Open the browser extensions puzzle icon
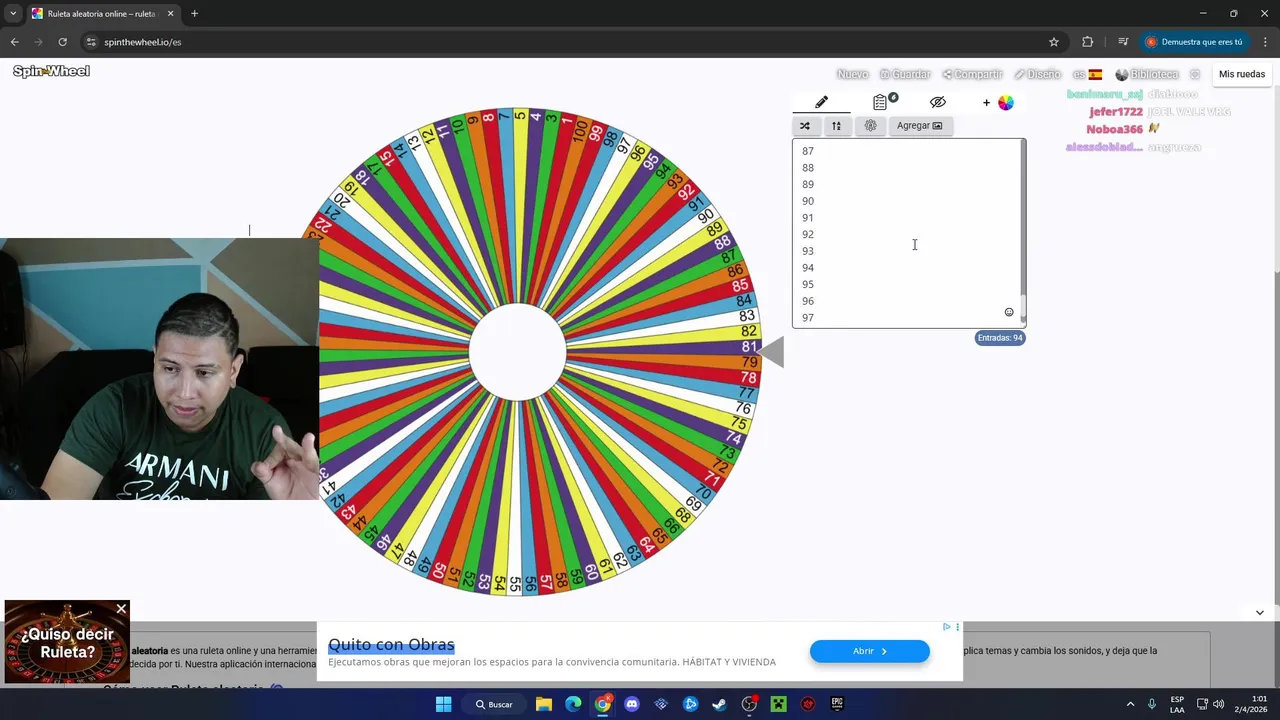 tap(1087, 42)
